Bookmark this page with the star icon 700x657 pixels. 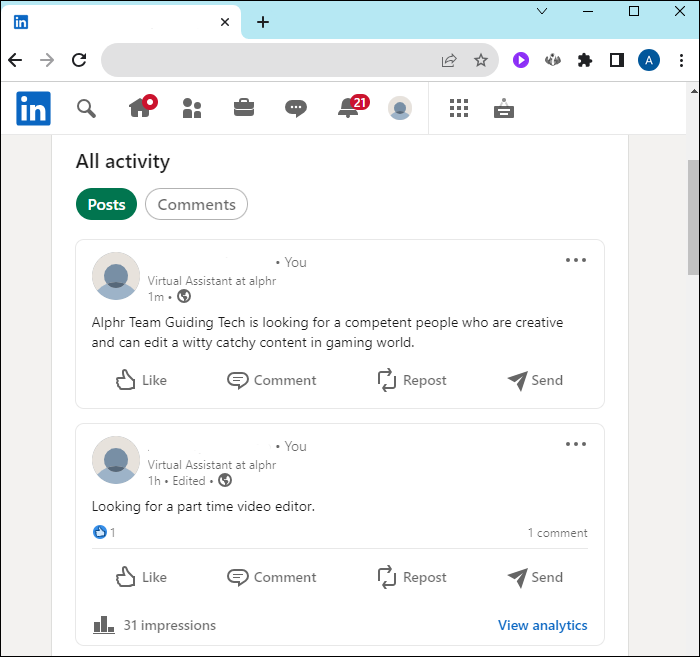click(x=481, y=60)
